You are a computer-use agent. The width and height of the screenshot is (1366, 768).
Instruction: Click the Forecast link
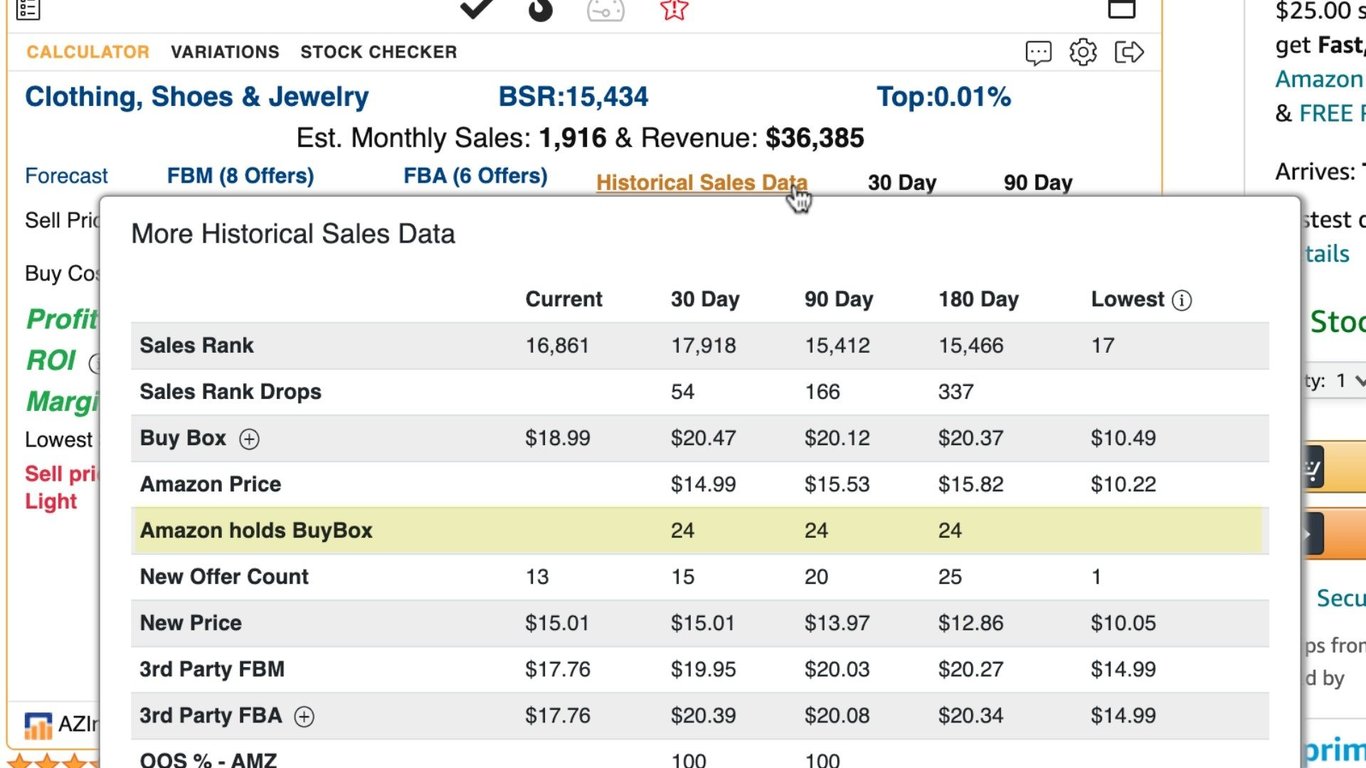point(66,177)
